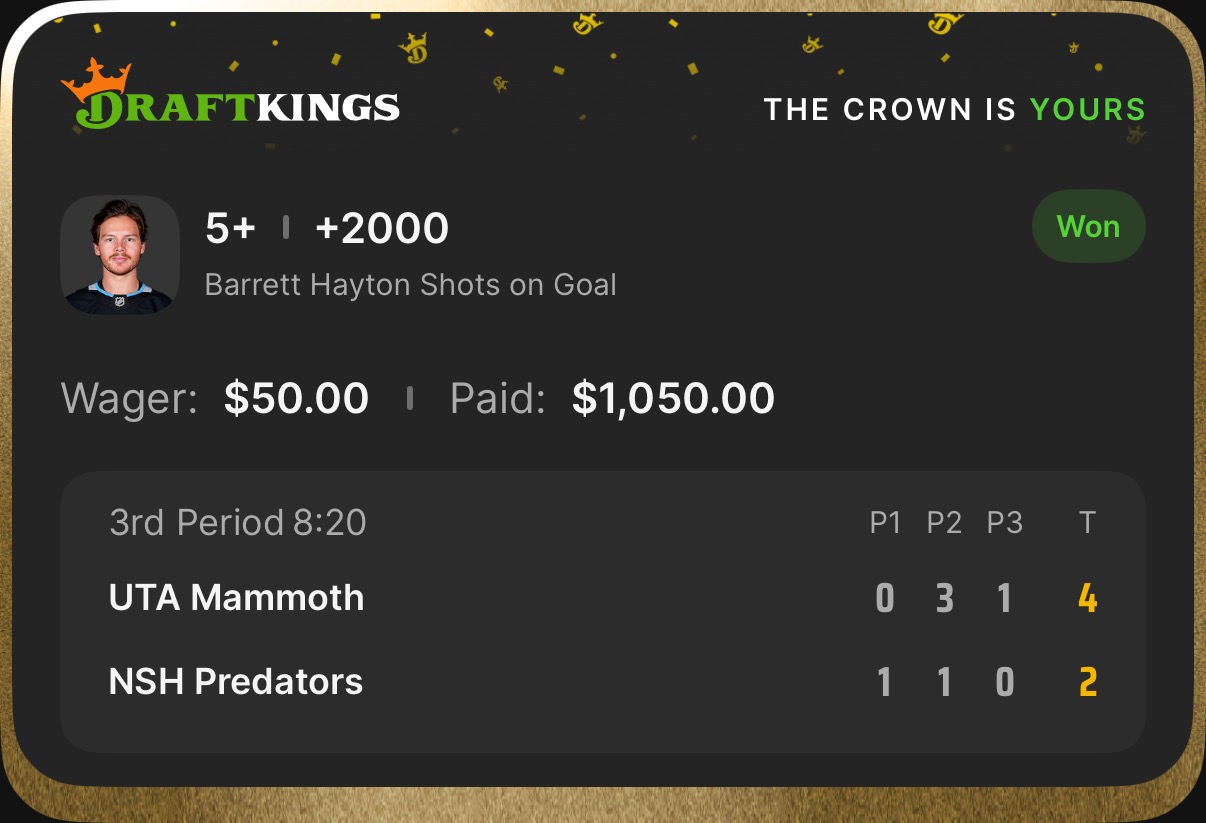Click the 3rd Period 8:20 game clock
The height and width of the screenshot is (823, 1206).
[238, 522]
